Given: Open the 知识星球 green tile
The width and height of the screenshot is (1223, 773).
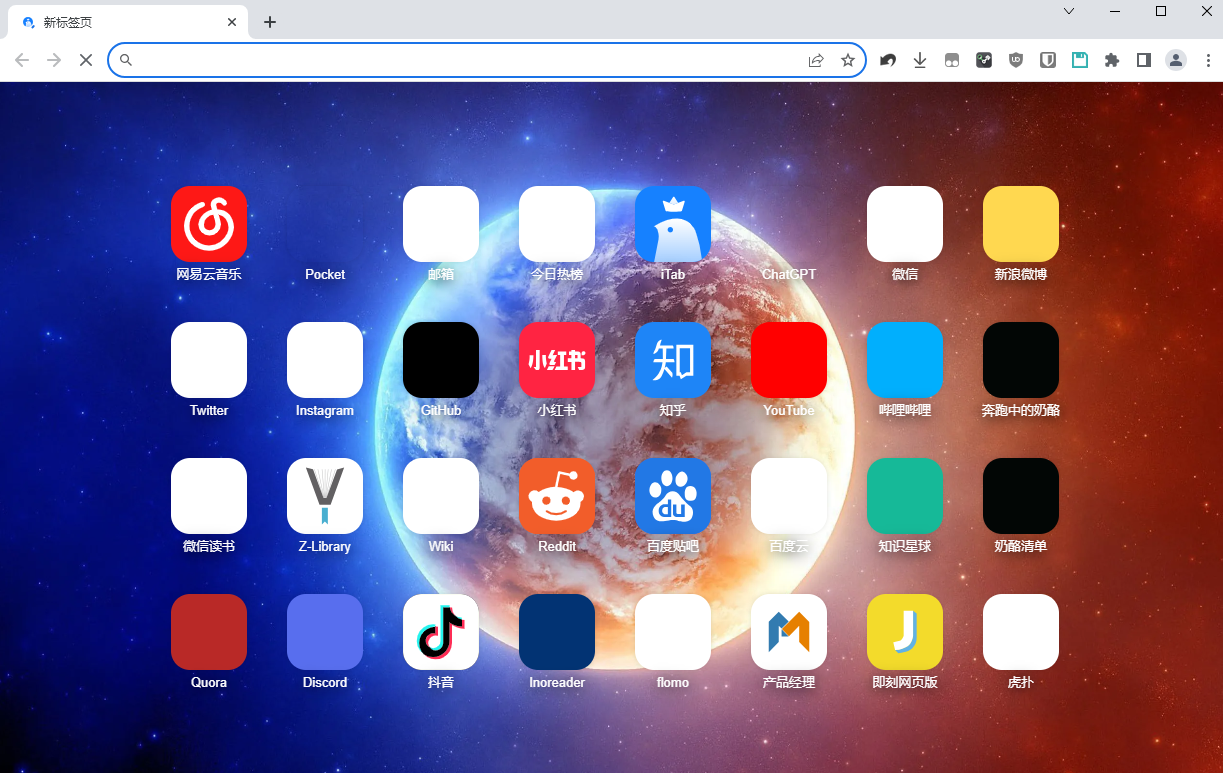Looking at the screenshot, I should 905,496.
